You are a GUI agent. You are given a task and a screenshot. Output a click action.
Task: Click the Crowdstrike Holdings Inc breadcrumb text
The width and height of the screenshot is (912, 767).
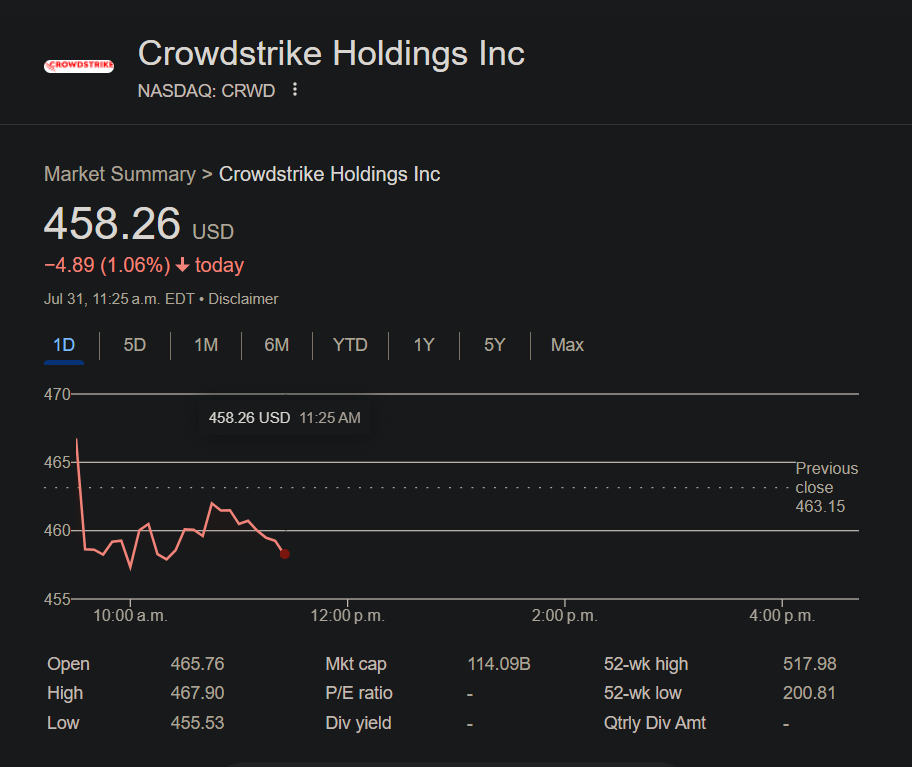pyautogui.click(x=329, y=174)
